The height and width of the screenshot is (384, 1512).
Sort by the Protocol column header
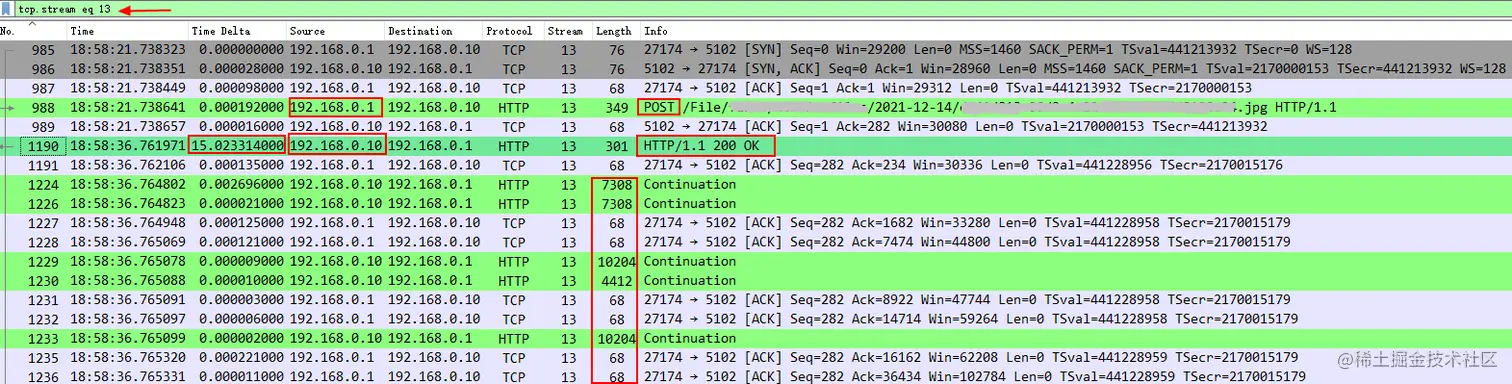click(x=509, y=32)
